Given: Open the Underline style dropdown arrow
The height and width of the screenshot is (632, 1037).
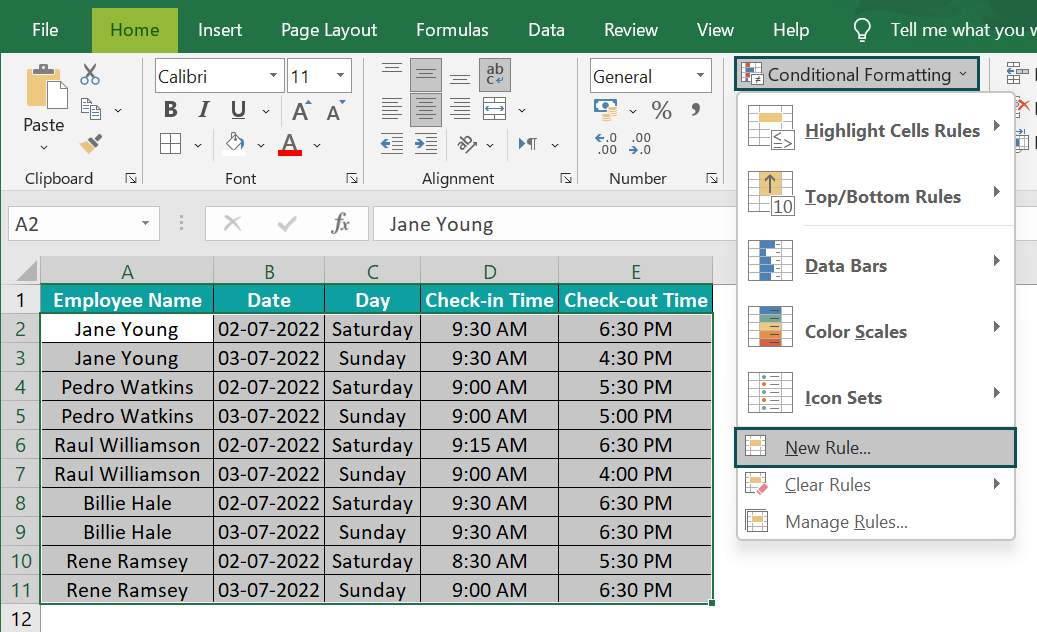Looking at the screenshot, I should pyautogui.click(x=266, y=110).
